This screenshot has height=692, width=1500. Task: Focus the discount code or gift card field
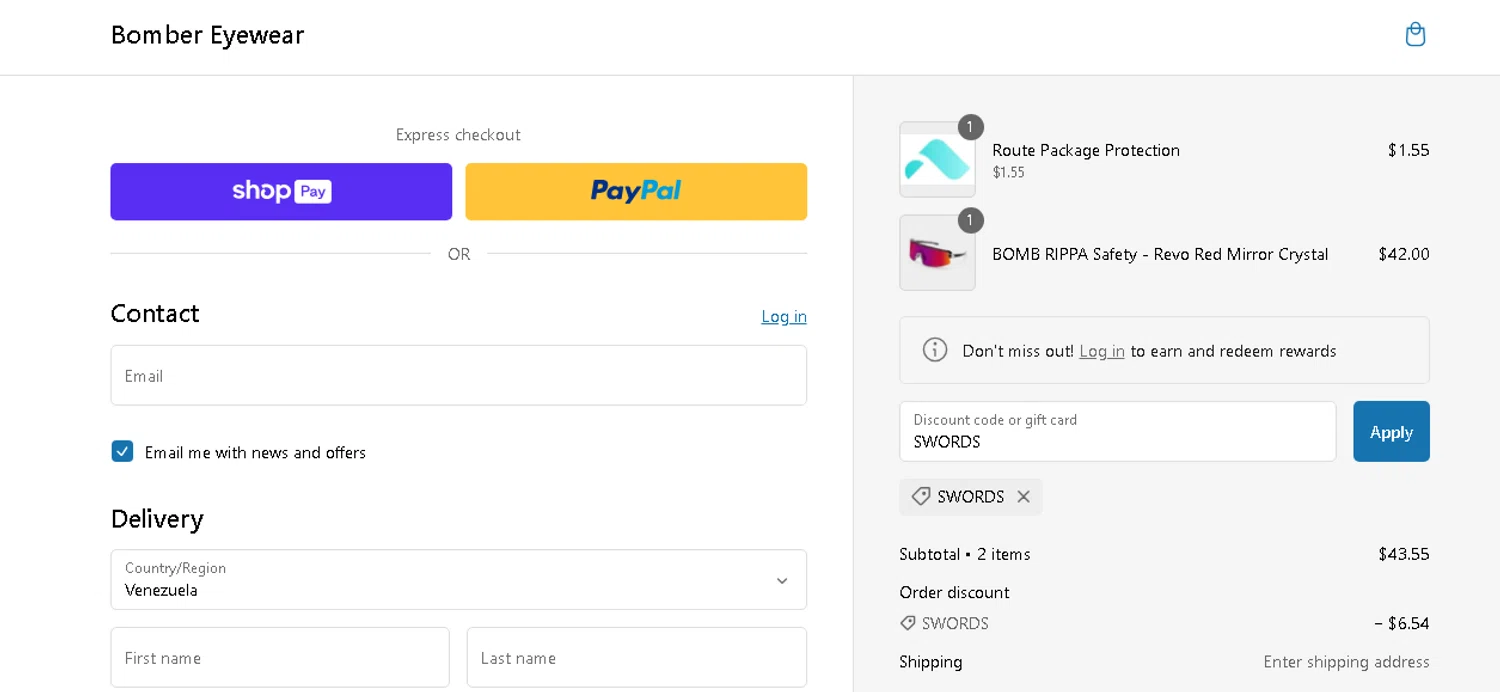point(1117,431)
